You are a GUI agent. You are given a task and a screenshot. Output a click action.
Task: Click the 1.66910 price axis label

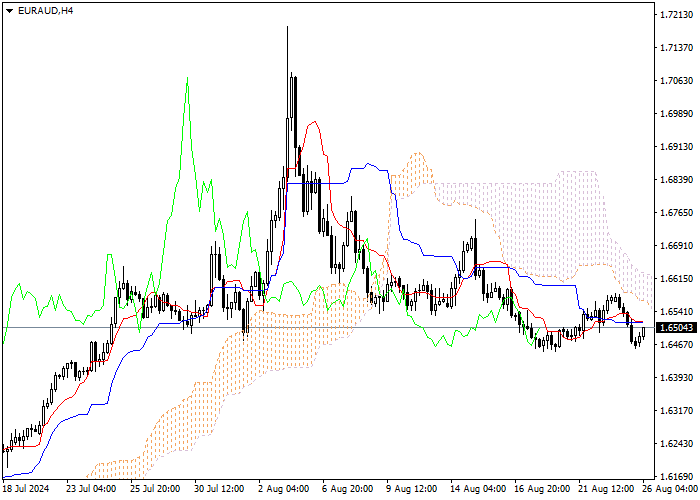[676, 246]
